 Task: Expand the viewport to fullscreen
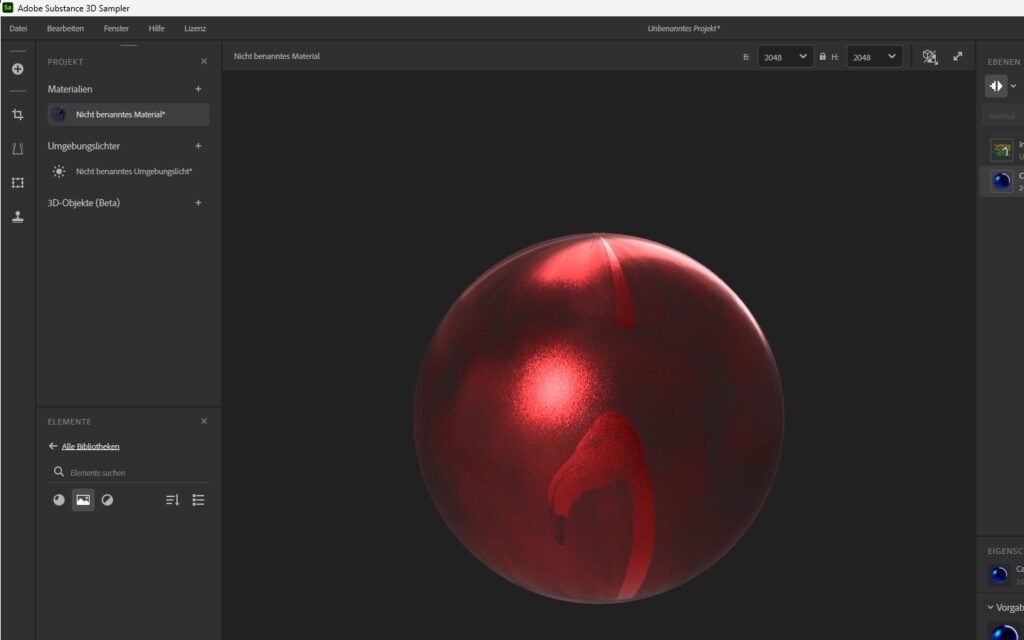tap(958, 56)
